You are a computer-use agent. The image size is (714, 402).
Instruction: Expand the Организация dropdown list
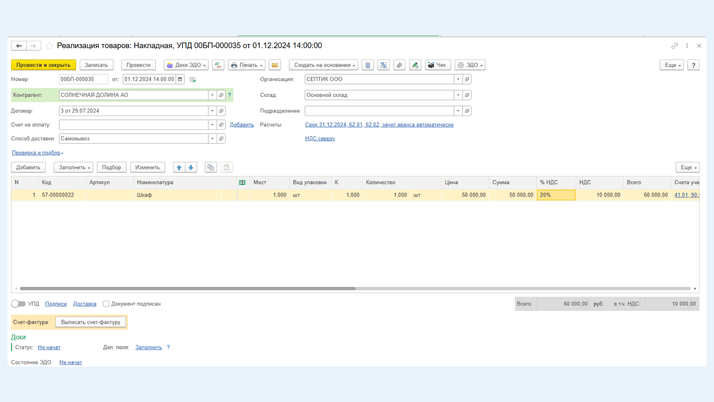(458, 79)
